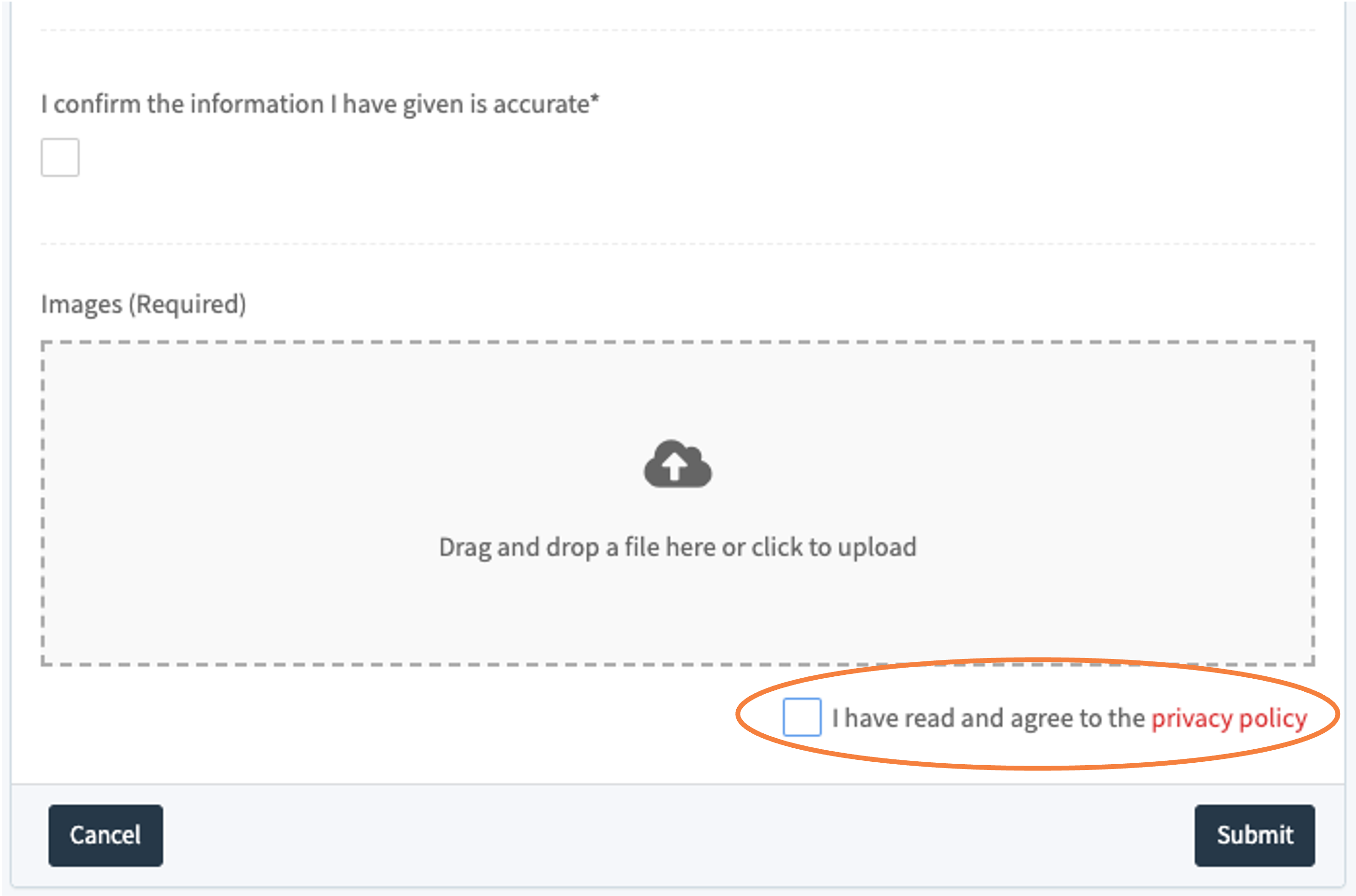Viewport: 1356px width, 896px height.
Task: Click the top-left corner of the dashed upload box
Action: click(x=43, y=343)
